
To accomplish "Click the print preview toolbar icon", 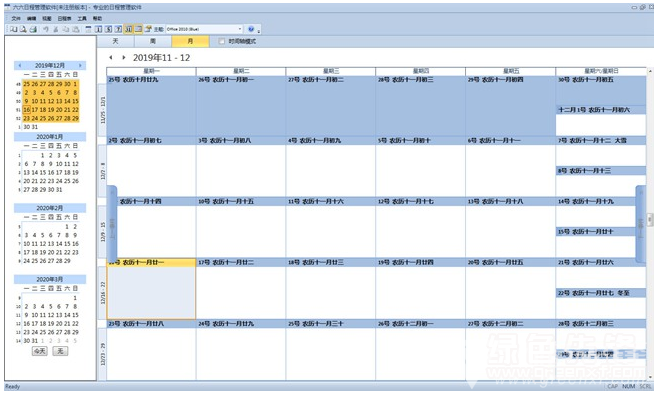I will click(x=23, y=29).
